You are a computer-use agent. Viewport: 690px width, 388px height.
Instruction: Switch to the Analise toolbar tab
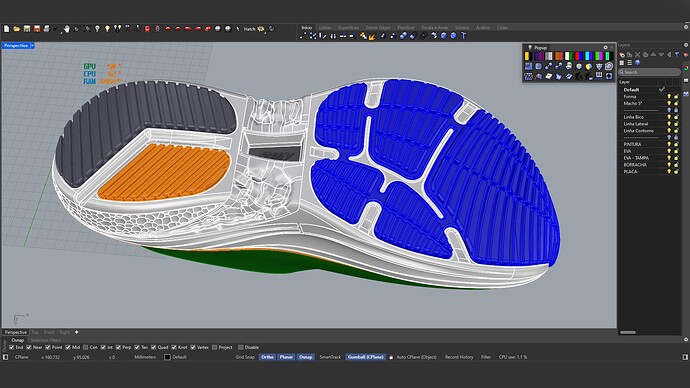click(483, 27)
